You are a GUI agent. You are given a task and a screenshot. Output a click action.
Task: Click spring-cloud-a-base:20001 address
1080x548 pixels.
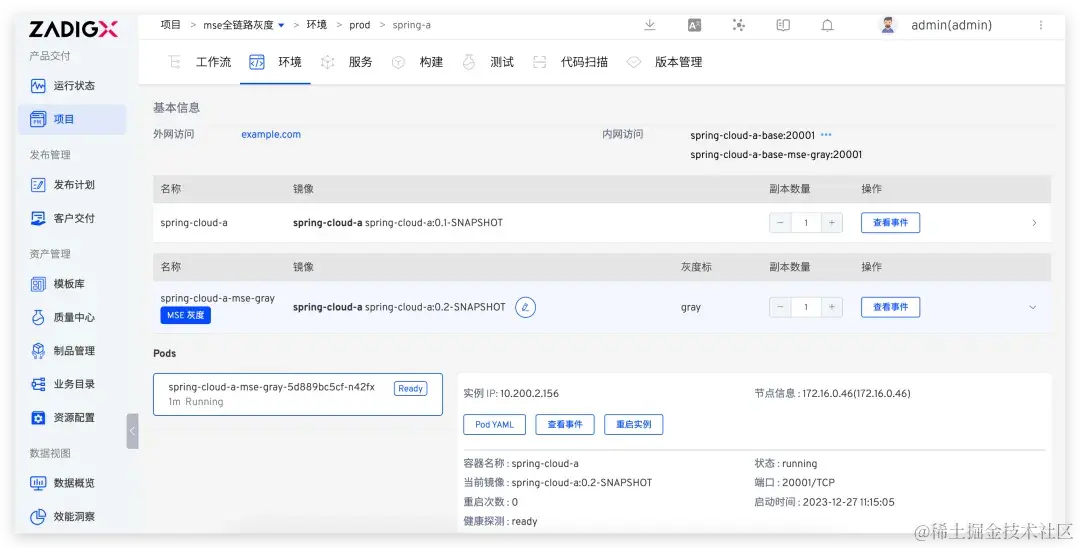point(753,135)
